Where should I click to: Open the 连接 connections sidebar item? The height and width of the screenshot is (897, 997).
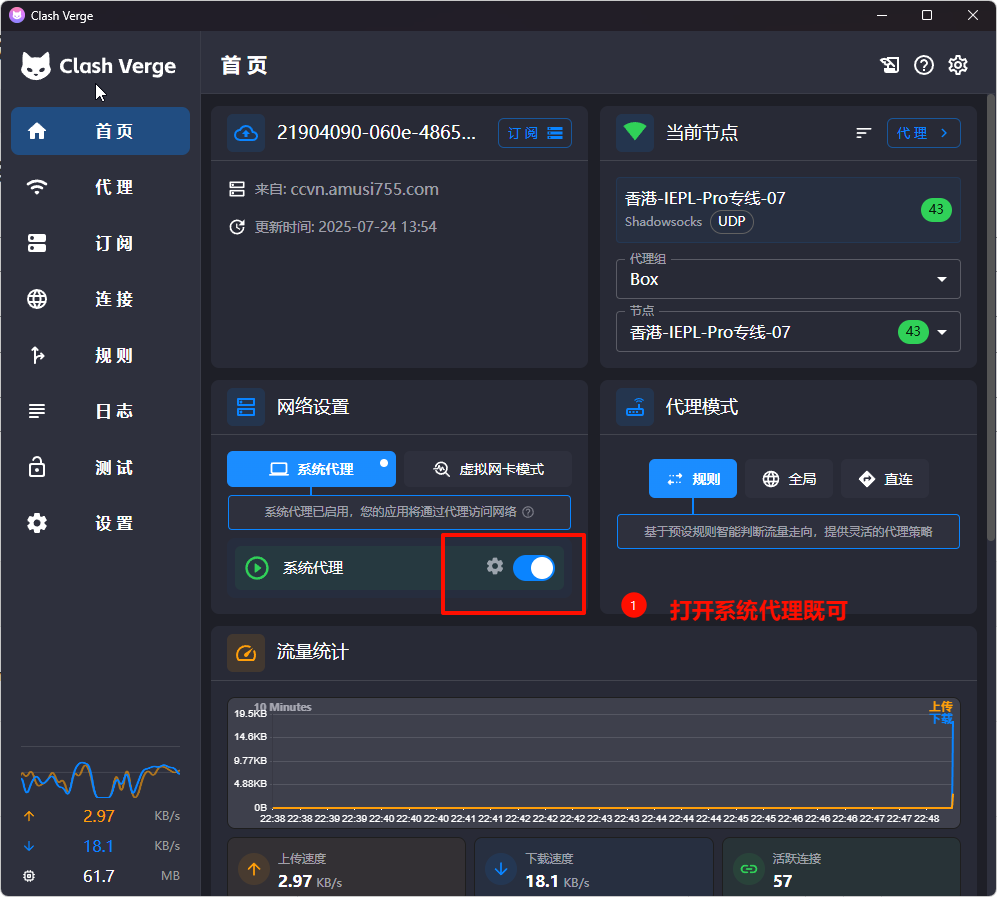pos(100,299)
